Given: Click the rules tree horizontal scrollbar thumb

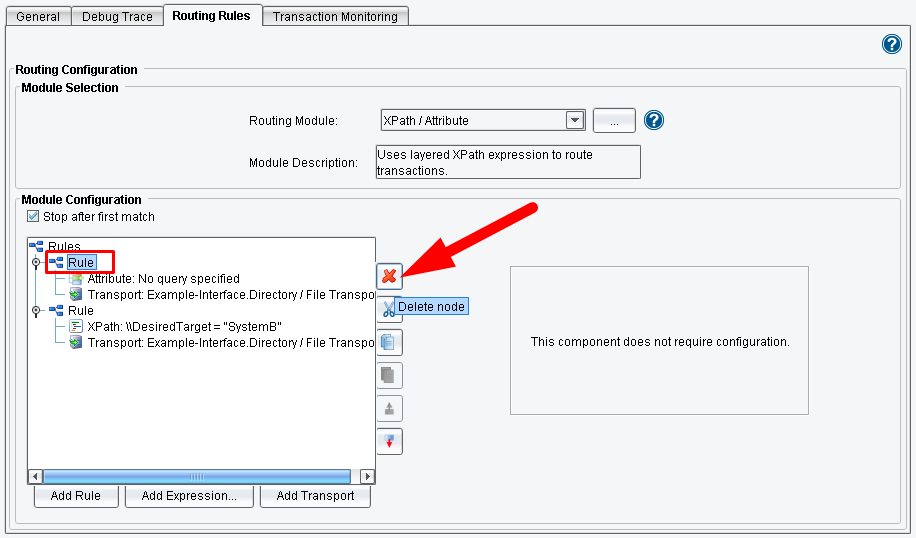Looking at the screenshot, I should coord(196,477).
